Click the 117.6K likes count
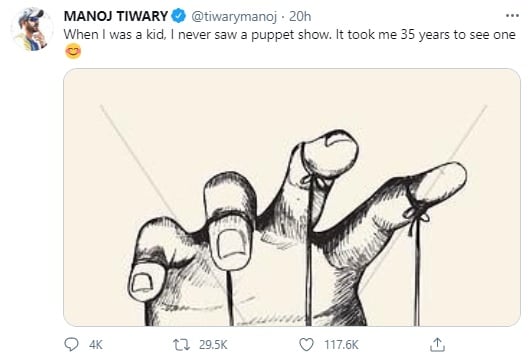Screen dimensions: 530x360 coord(341,345)
